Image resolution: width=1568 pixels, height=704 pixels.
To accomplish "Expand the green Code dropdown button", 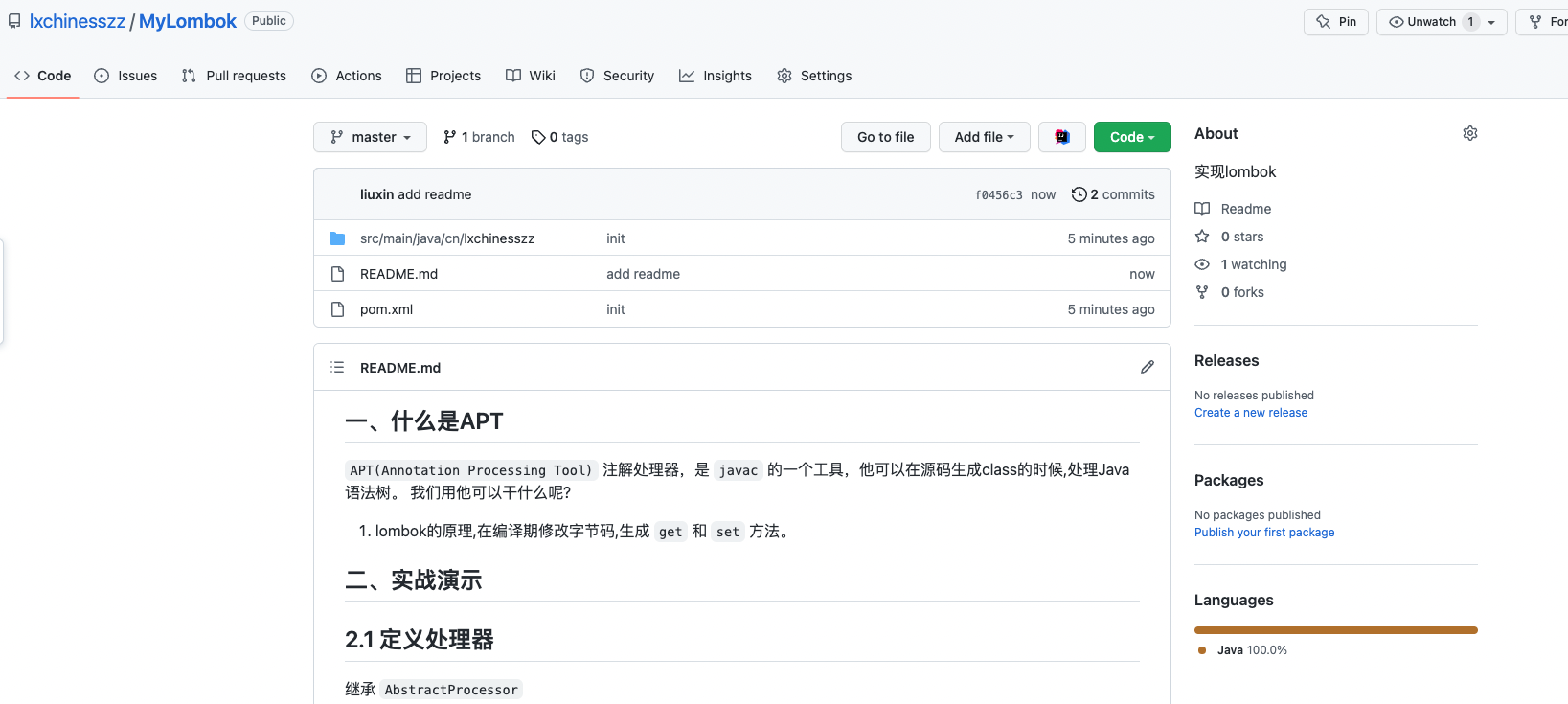I will pos(1132,137).
